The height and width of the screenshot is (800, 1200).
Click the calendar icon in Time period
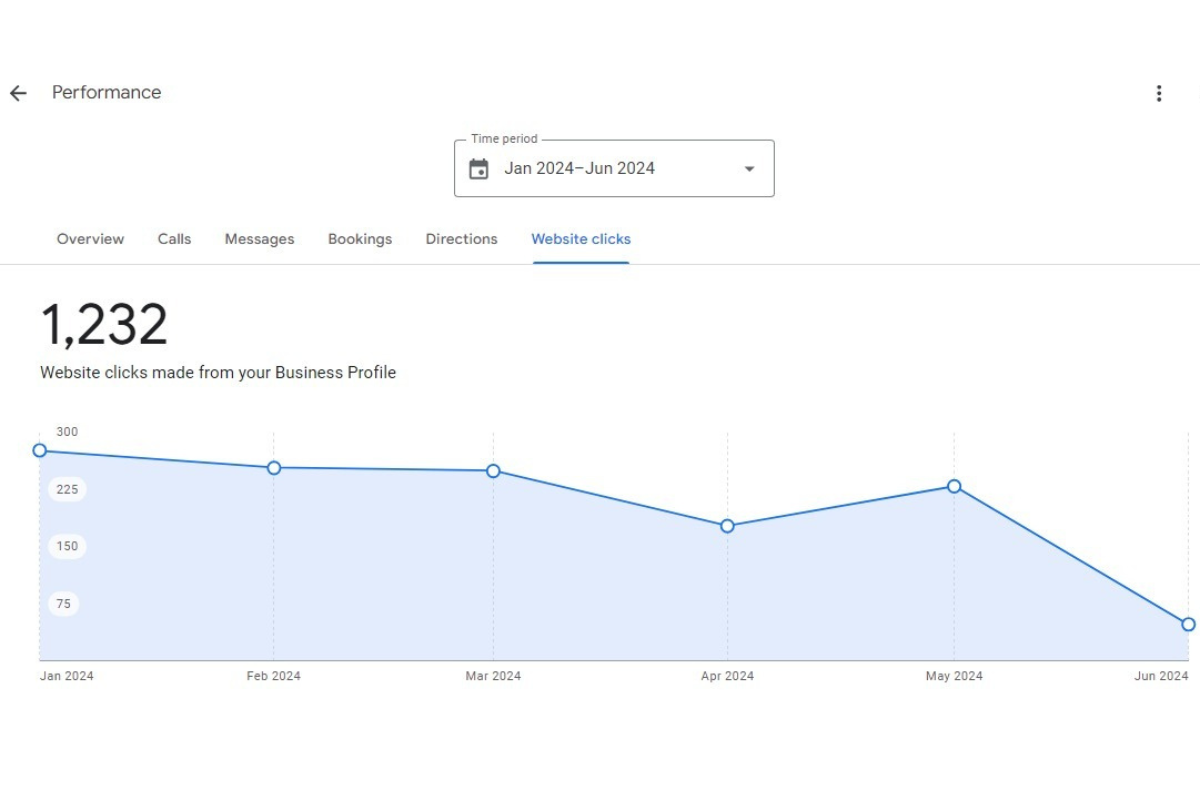coord(479,169)
